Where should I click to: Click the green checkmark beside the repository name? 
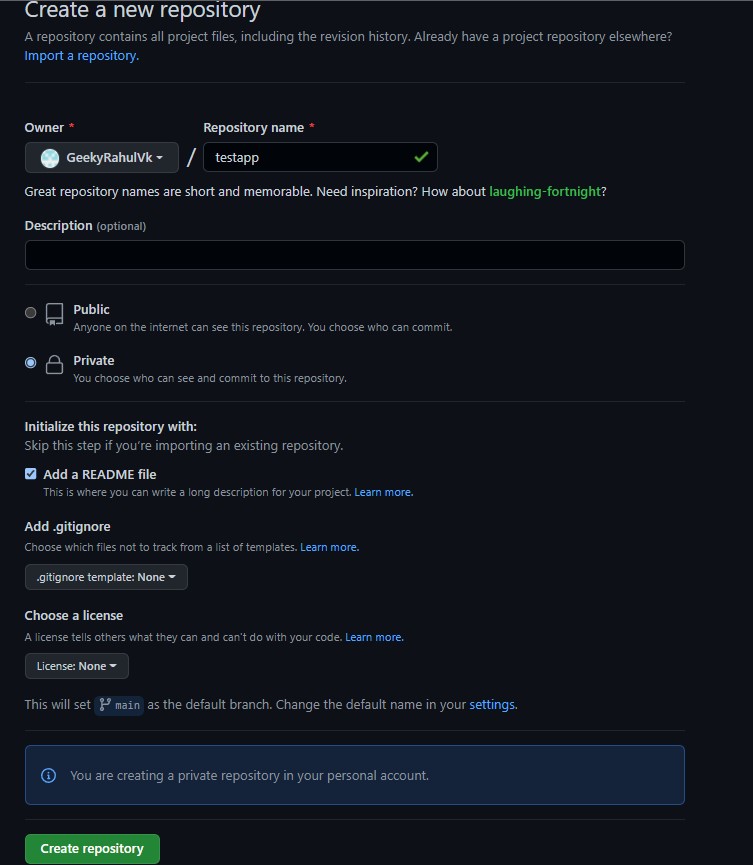[424, 157]
